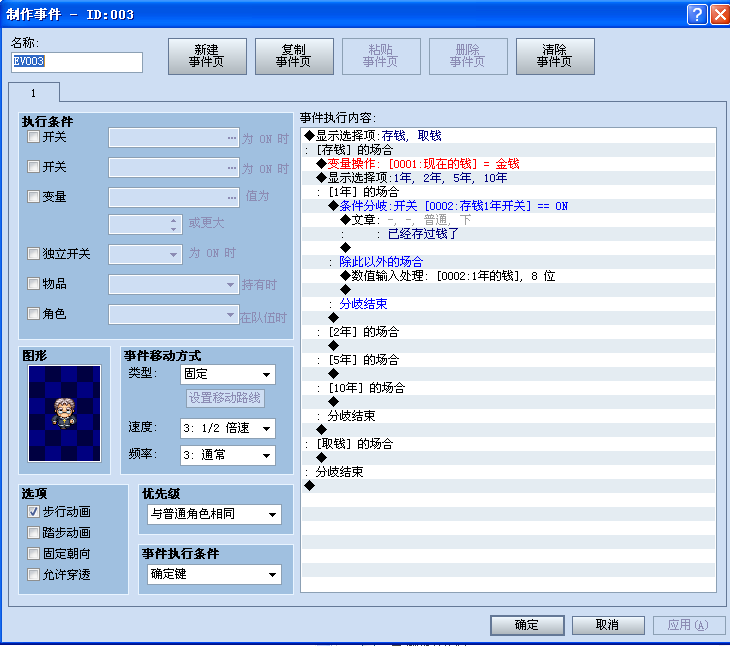Viewport: 730px width, 646px height.
Task: Click the character graphic thumbnail
Action: 64,413
